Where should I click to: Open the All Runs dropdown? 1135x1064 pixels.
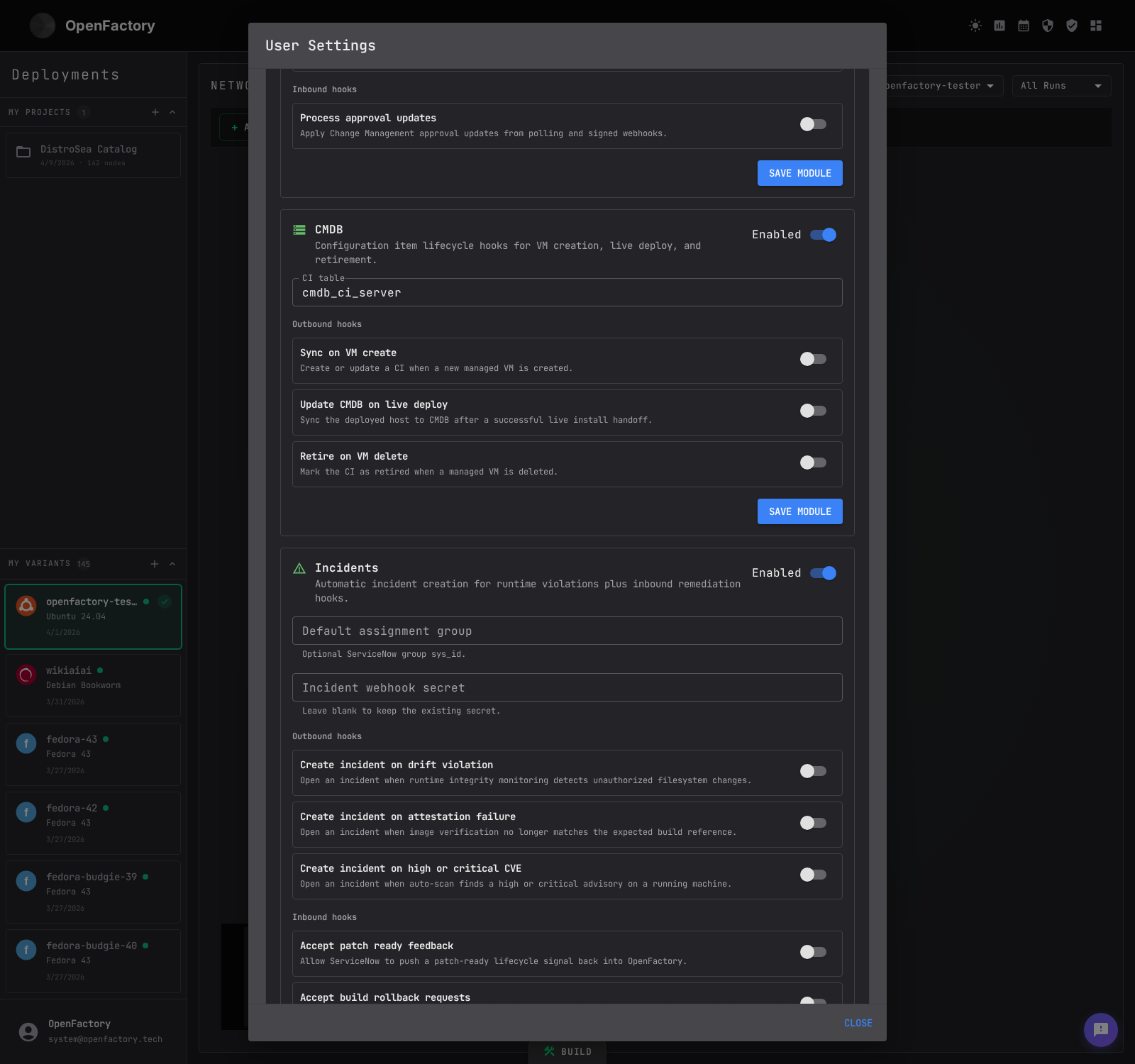point(1061,85)
